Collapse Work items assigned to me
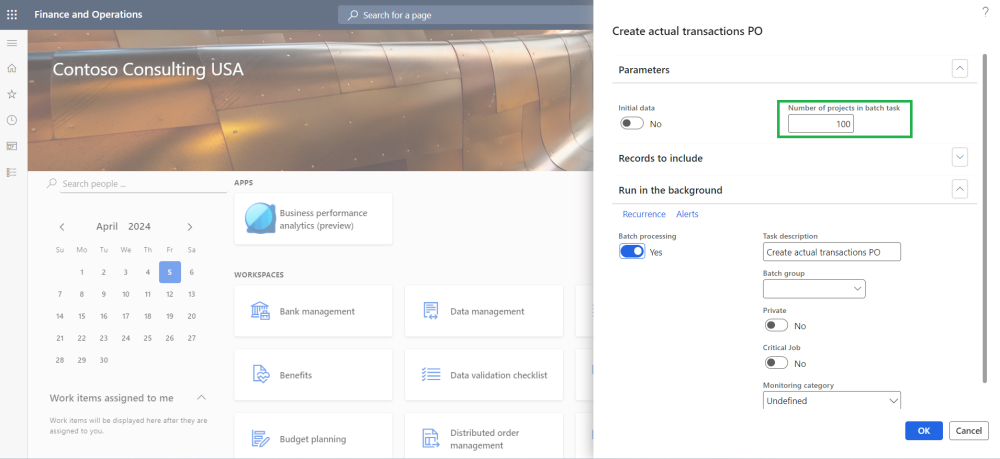 [x=202, y=397]
